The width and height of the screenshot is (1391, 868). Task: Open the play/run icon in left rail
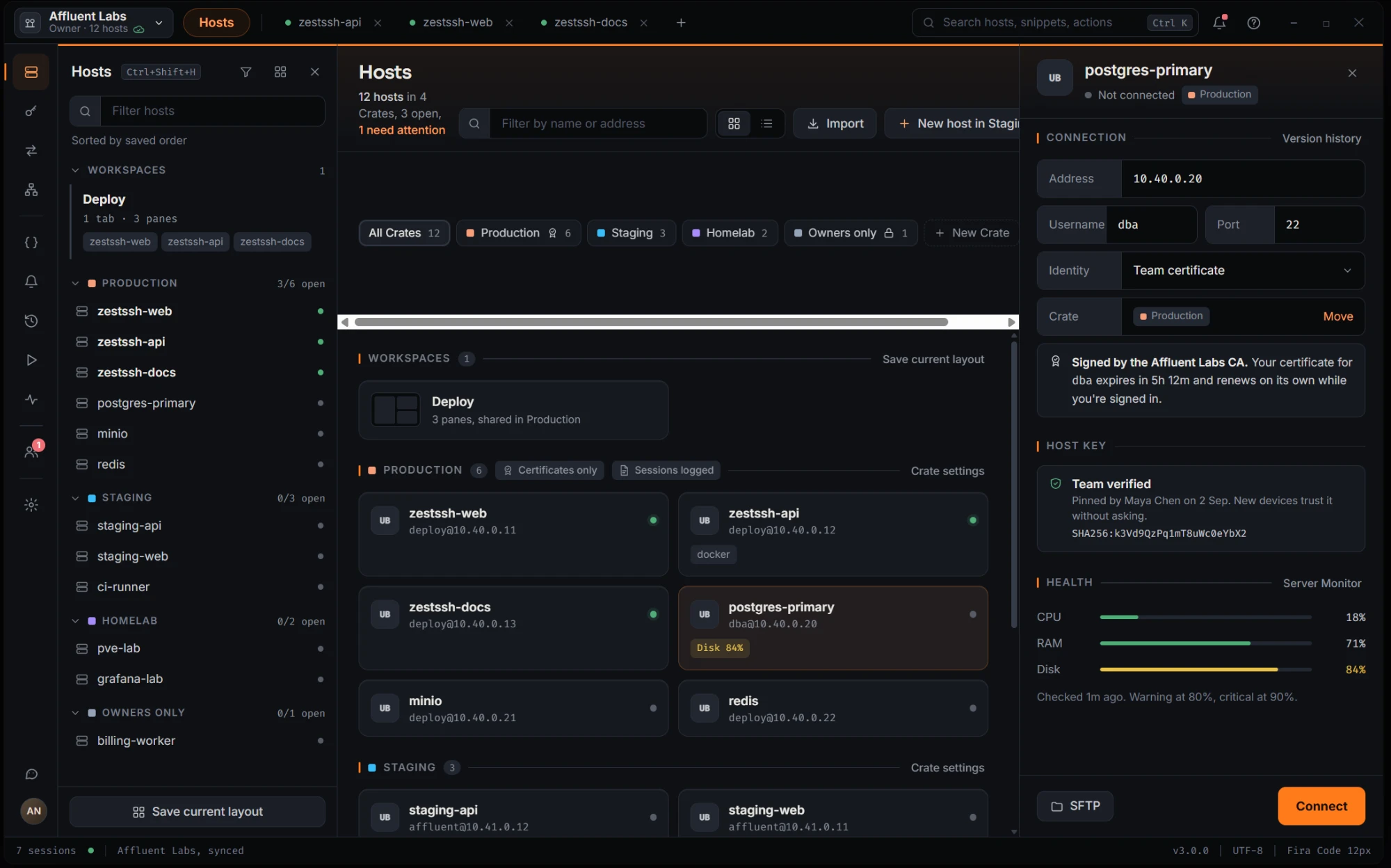[x=31, y=360]
